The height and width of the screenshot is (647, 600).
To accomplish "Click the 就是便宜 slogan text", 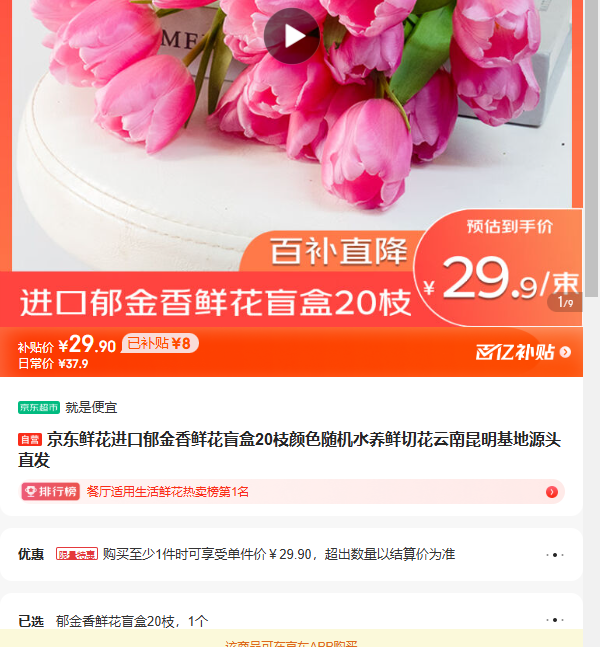I will [x=91, y=407].
